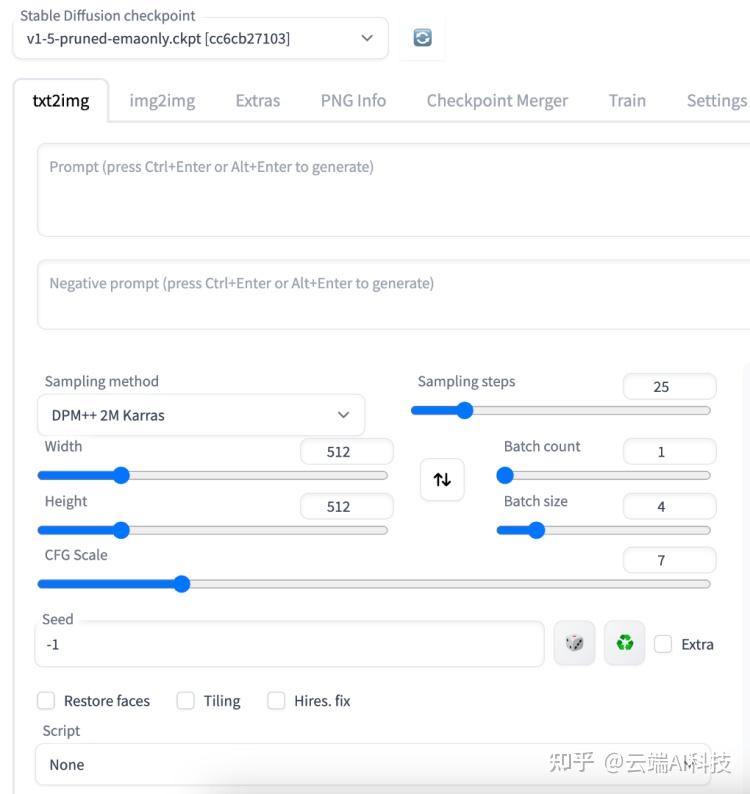Expand the Sampling method dropdown
This screenshot has height=794, width=750.
pyautogui.click(x=201, y=415)
